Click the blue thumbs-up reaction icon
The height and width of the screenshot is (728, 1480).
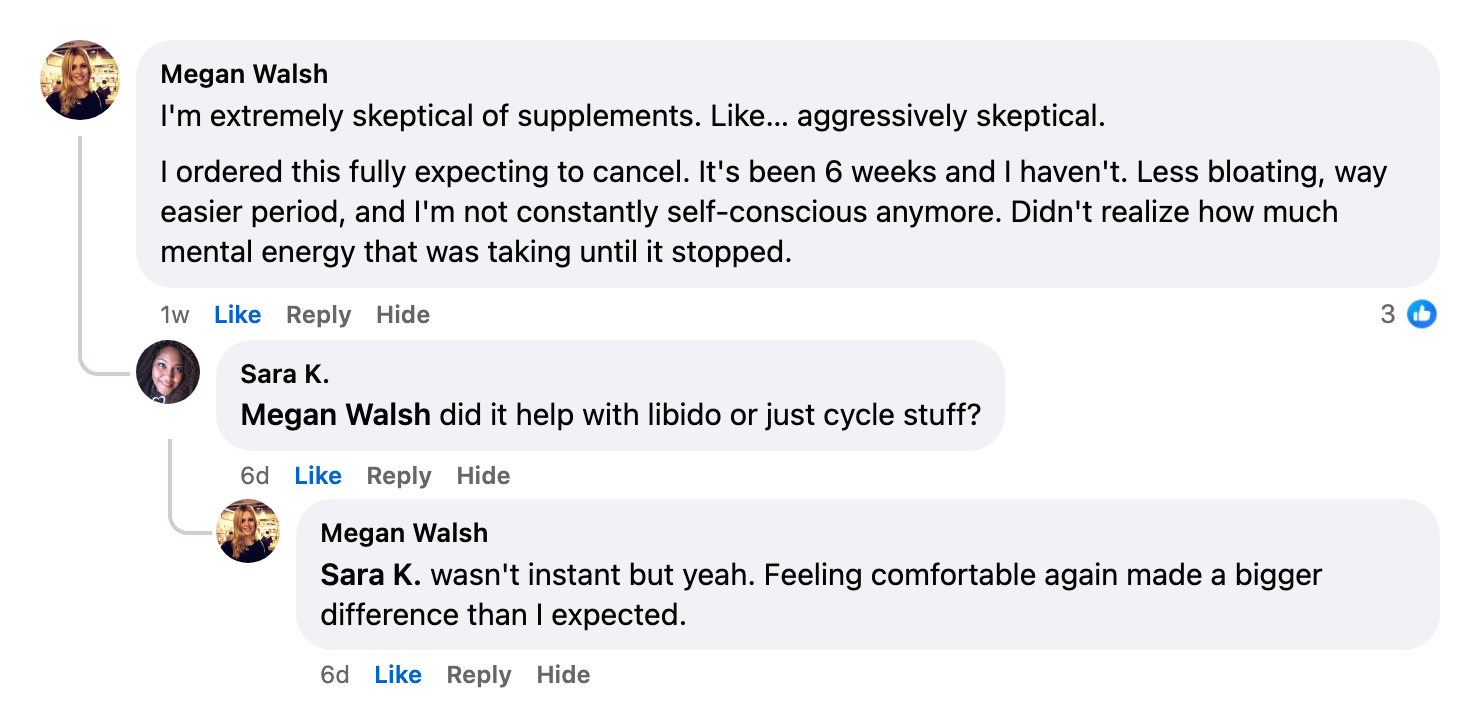pos(1423,314)
